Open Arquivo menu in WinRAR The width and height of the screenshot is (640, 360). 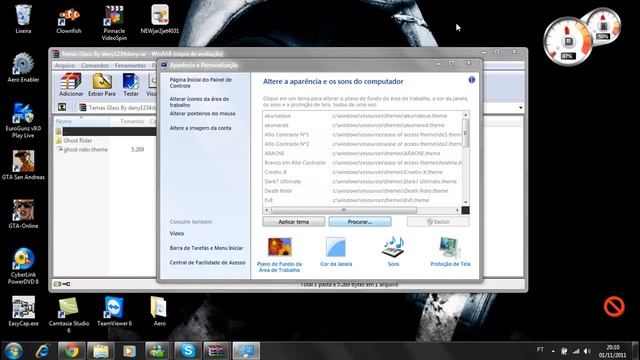pos(64,65)
